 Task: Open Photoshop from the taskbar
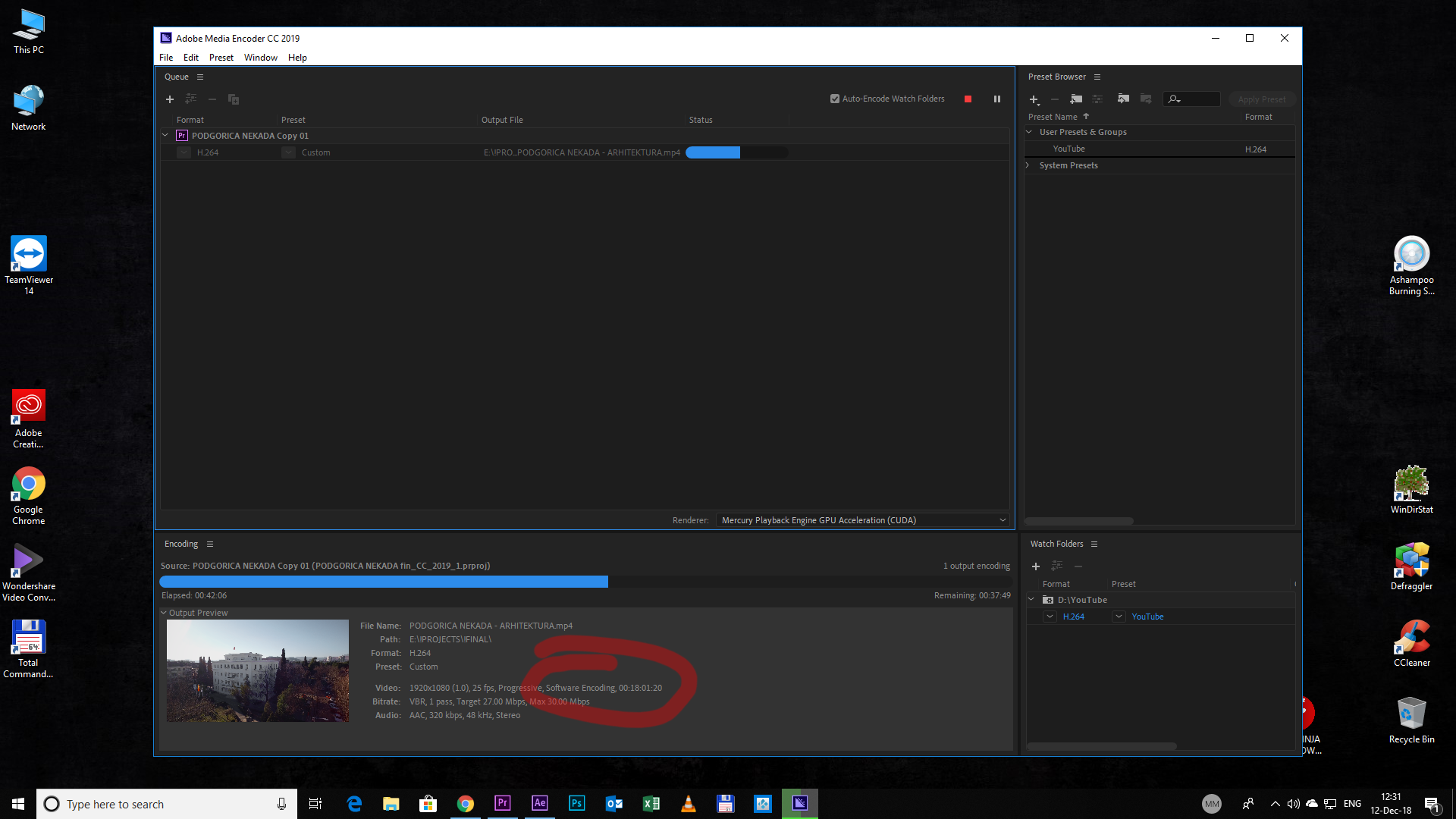[x=577, y=804]
